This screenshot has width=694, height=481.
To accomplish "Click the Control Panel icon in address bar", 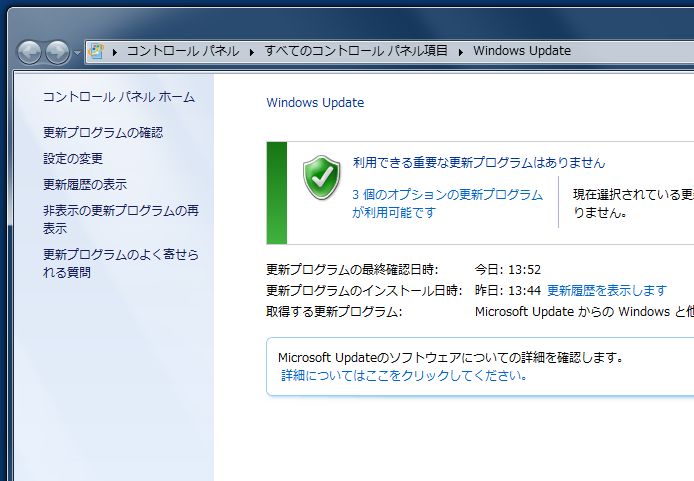I will click(x=96, y=51).
